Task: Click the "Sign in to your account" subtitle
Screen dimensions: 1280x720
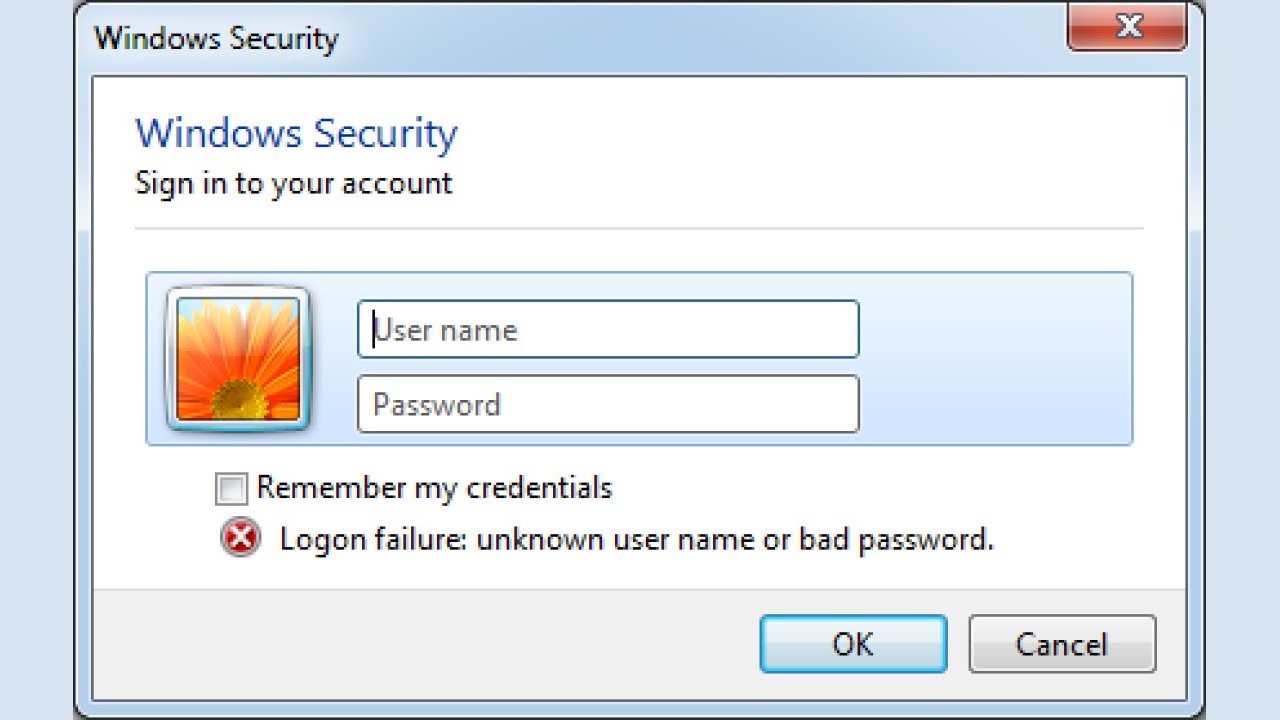Action: coord(293,183)
